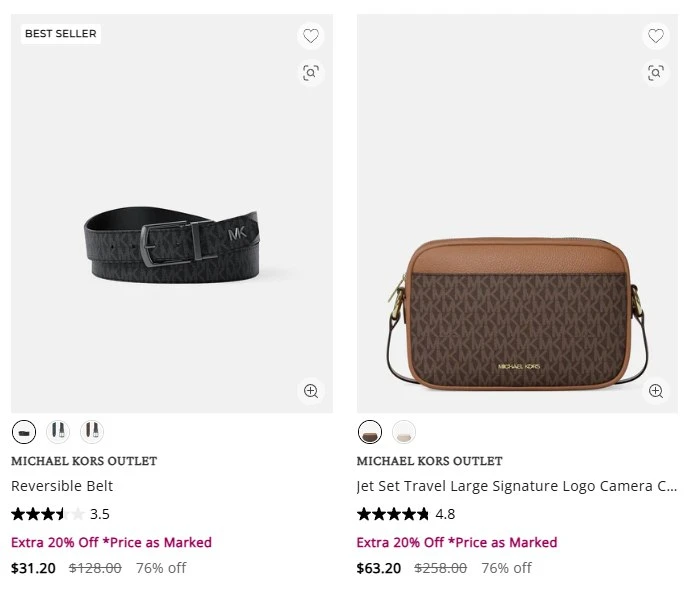Favorite the Reversible Belt with heart icon
This screenshot has height=595, width=694.
point(311,35)
